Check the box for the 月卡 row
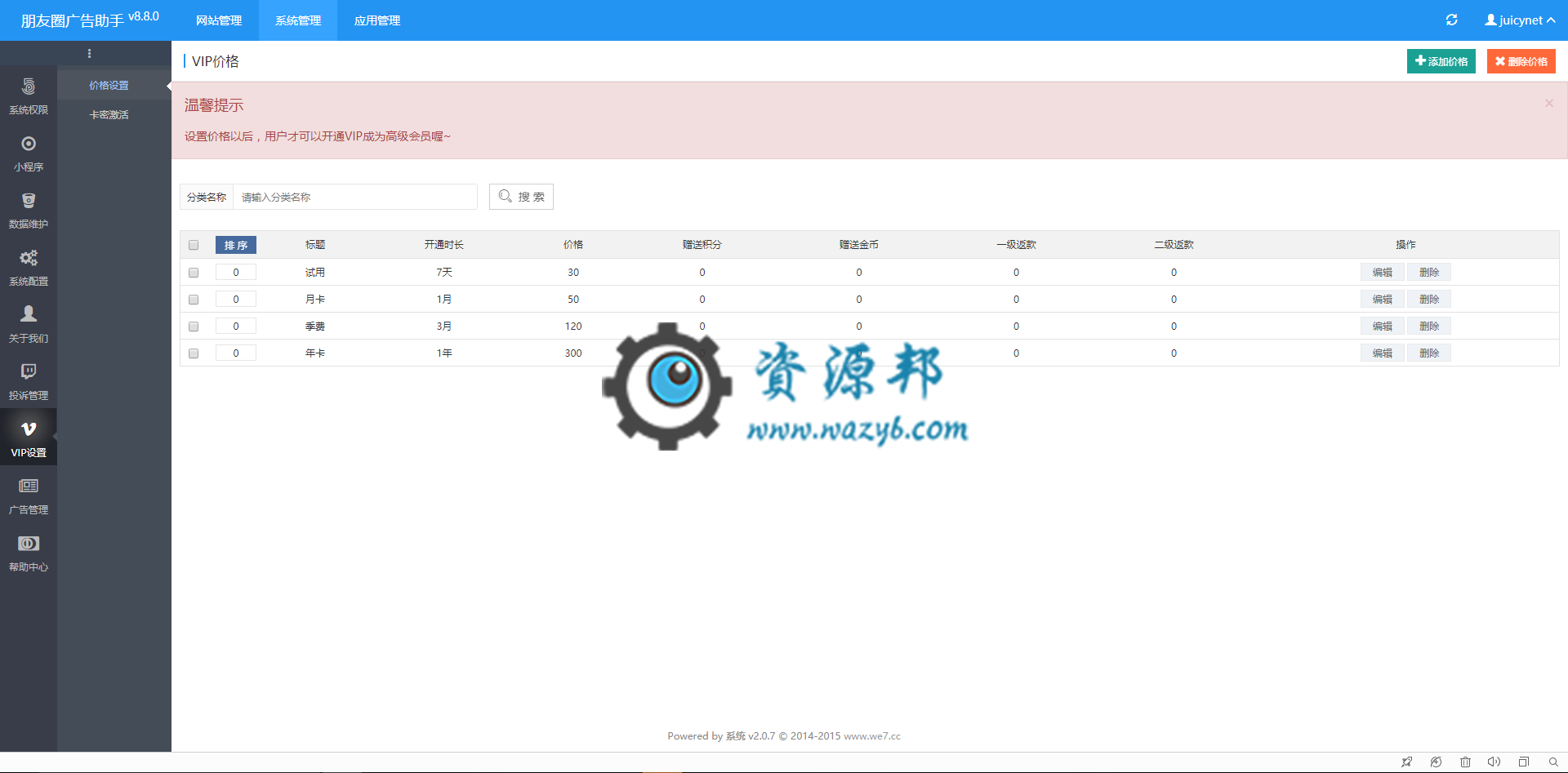Image resolution: width=1568 pixels, height=773 pixels. coord(194,300)
